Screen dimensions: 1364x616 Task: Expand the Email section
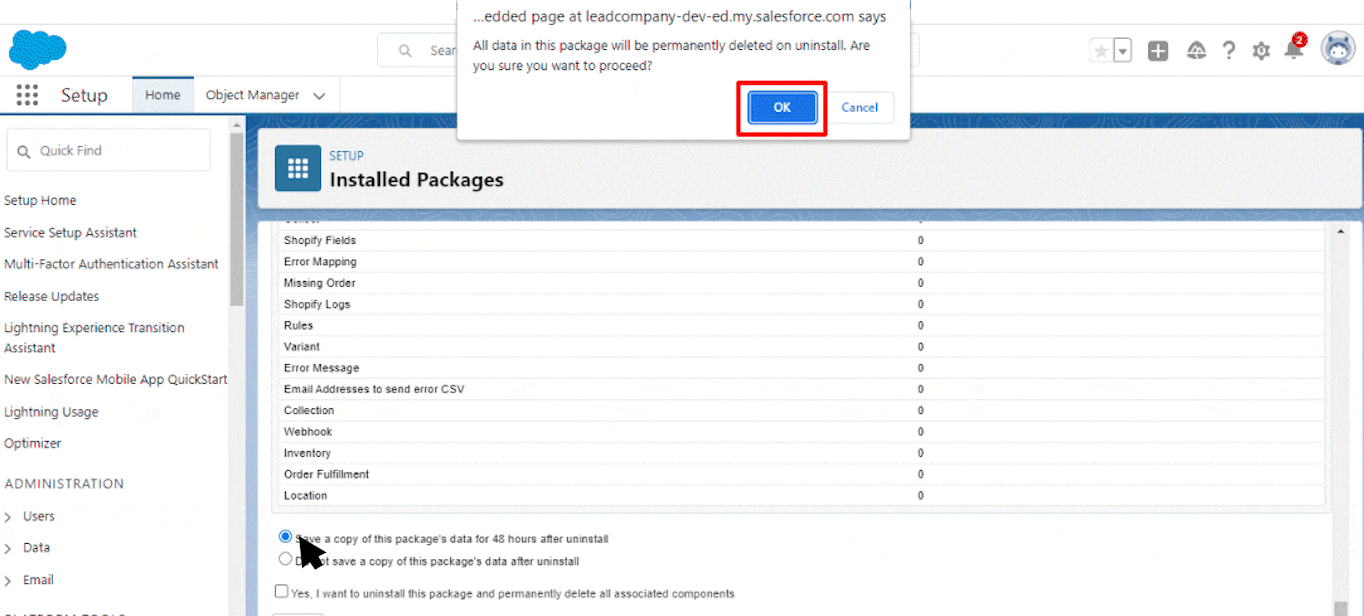[x=8, y=580]
